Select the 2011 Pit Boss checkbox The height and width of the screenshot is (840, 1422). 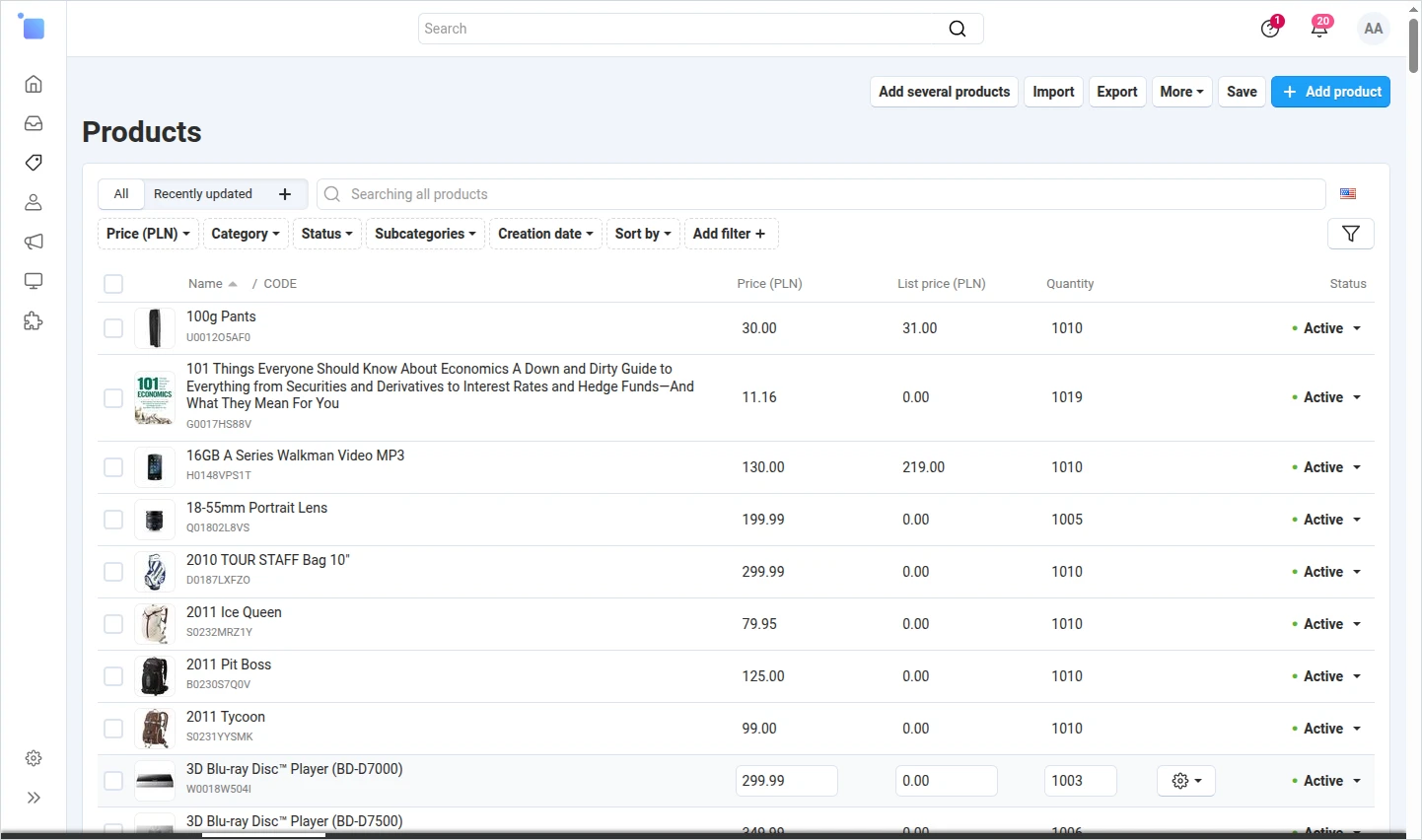click(x=113, y=676)
